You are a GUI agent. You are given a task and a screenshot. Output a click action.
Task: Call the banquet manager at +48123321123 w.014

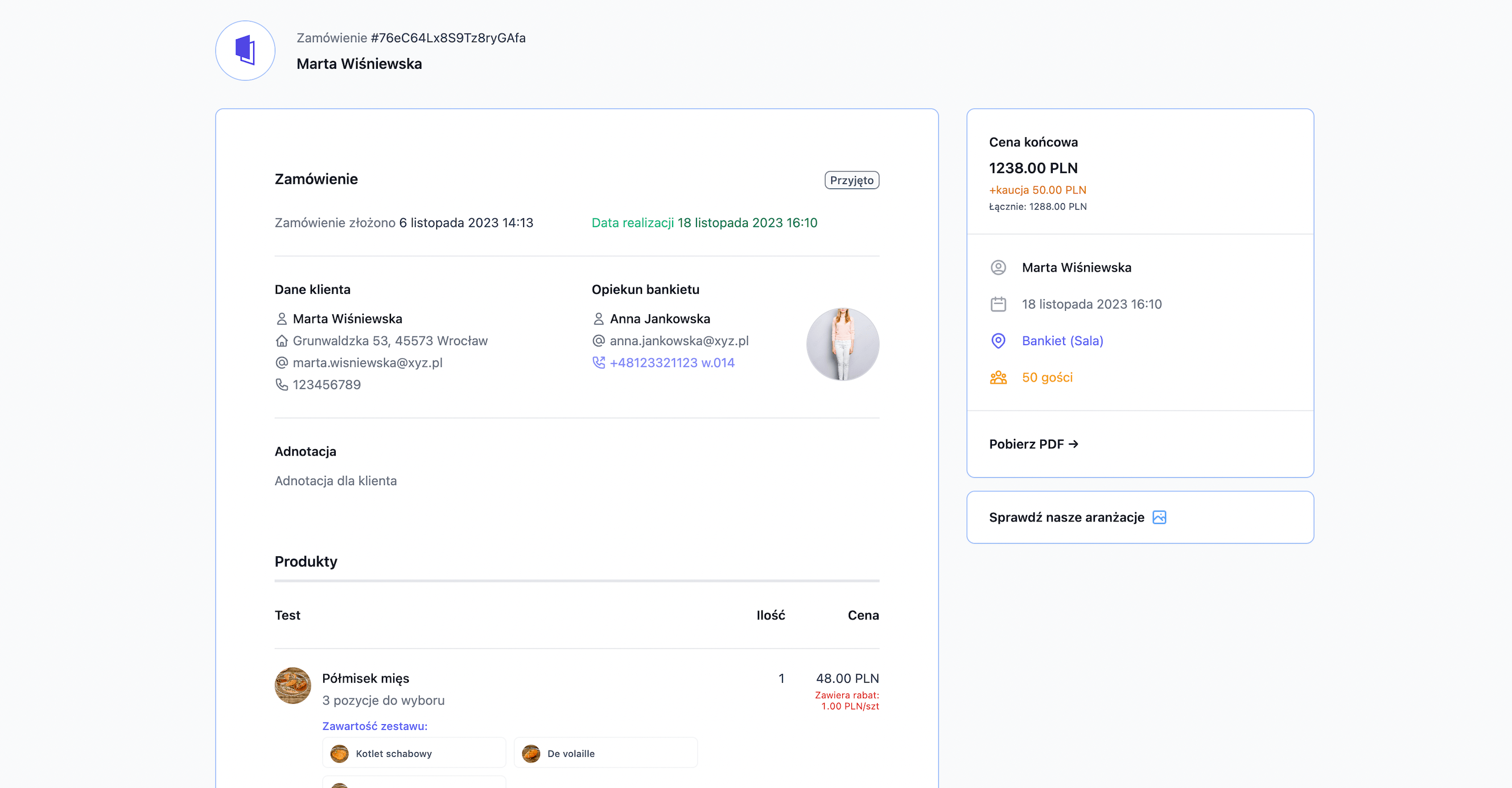[x=672, y=363]
